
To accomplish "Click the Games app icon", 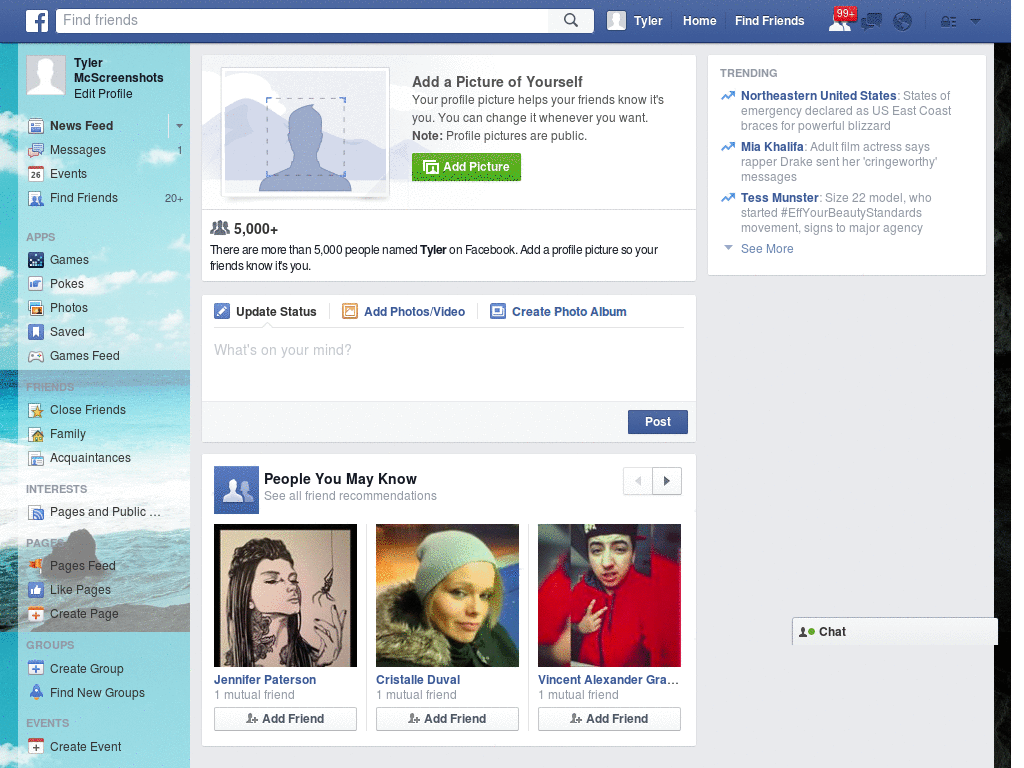I will [x=36, y=260].
